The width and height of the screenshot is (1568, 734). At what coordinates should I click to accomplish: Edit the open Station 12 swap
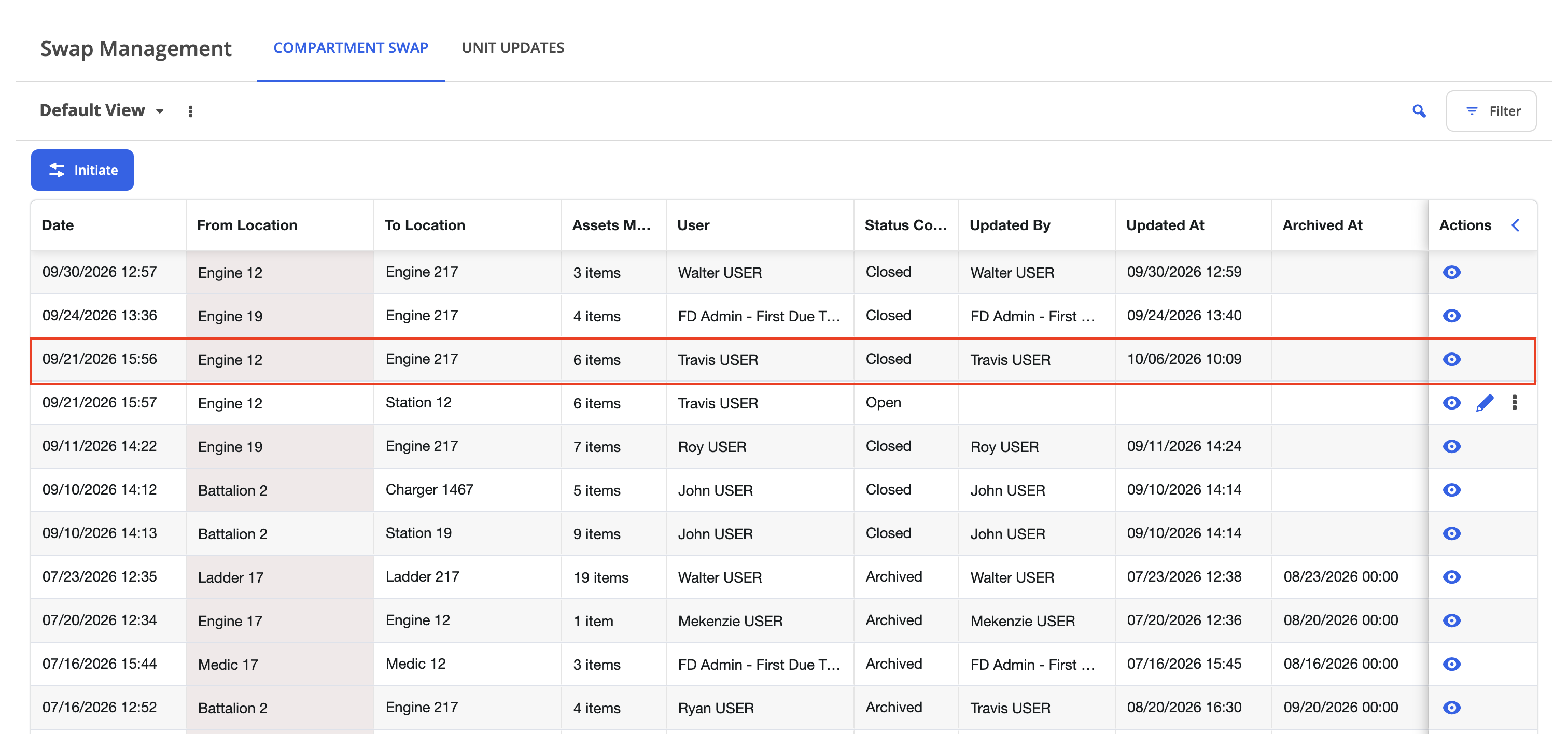point(1484,402)
